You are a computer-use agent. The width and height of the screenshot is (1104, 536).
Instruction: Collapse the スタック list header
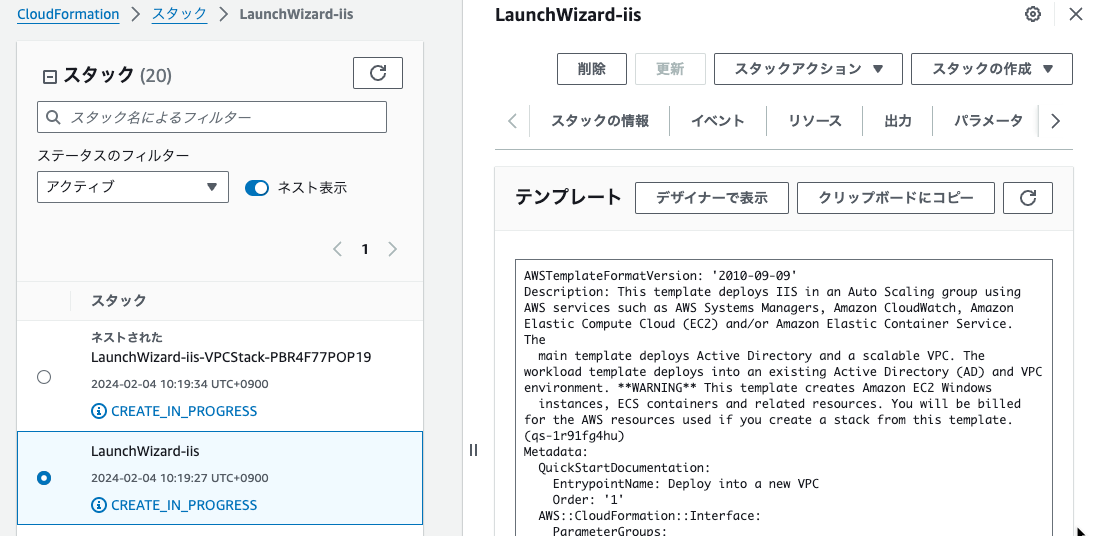49,77
